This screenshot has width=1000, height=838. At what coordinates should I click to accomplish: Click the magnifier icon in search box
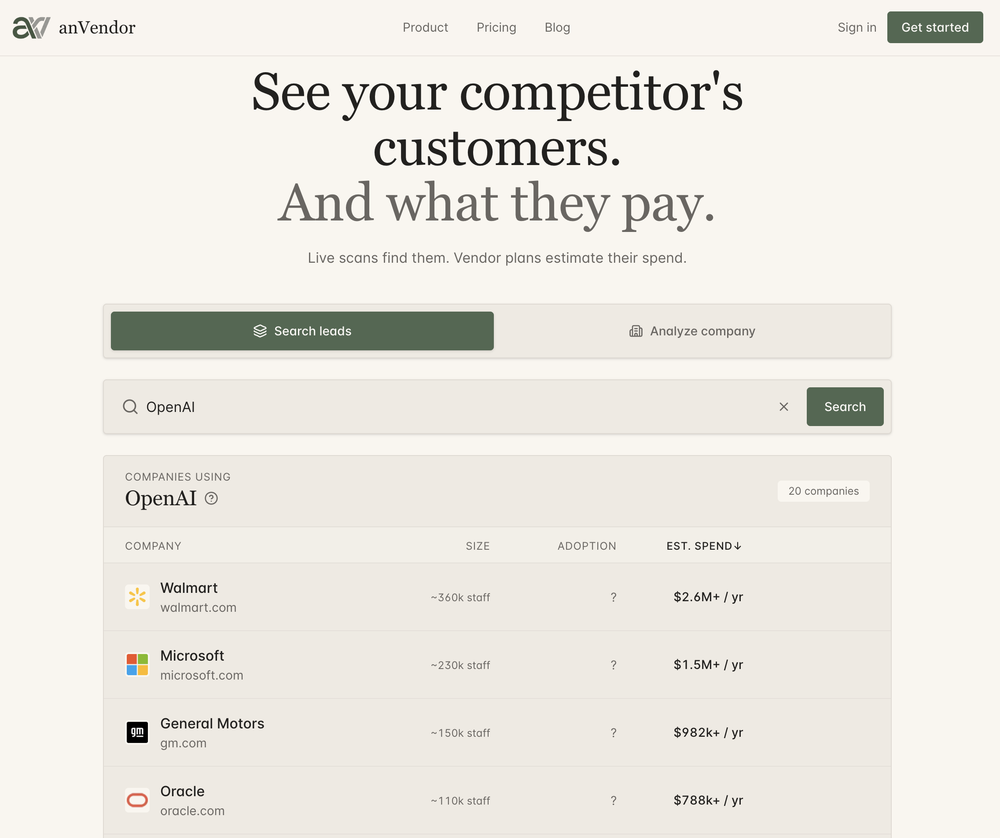pyautogui.click(x=130, y=407)
